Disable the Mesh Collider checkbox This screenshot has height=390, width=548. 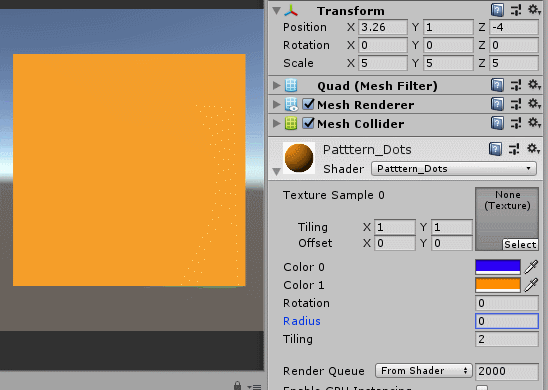(x=308, y=123)
